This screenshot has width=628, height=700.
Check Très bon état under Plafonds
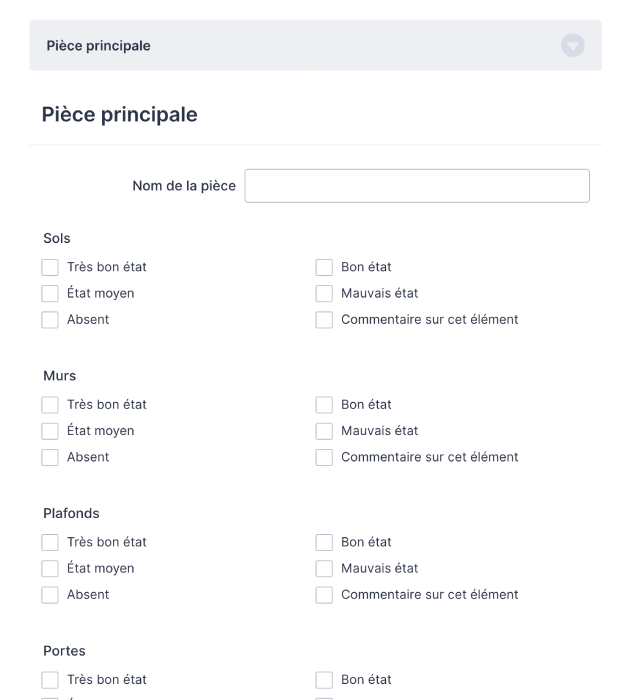(x=50, y=543)
